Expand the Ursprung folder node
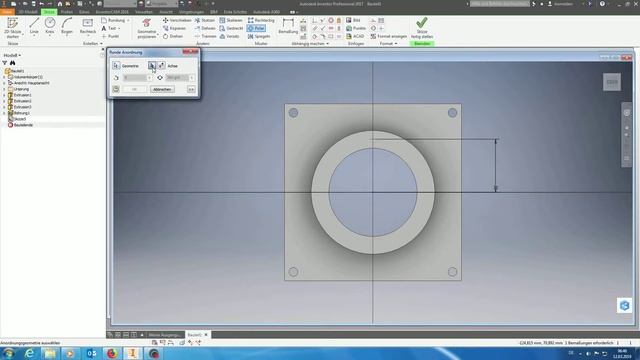This screenshot has height=360, width=640. click(4, 89)
